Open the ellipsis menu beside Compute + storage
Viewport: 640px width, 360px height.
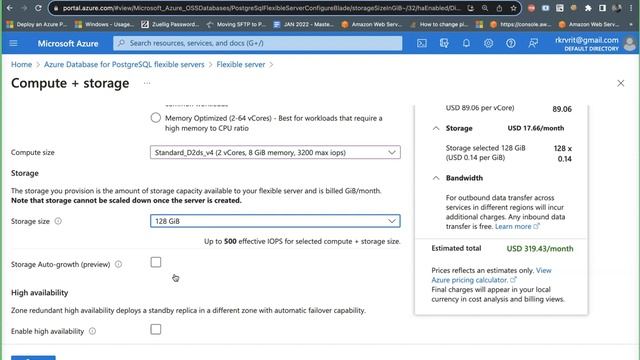pos(147,83)
